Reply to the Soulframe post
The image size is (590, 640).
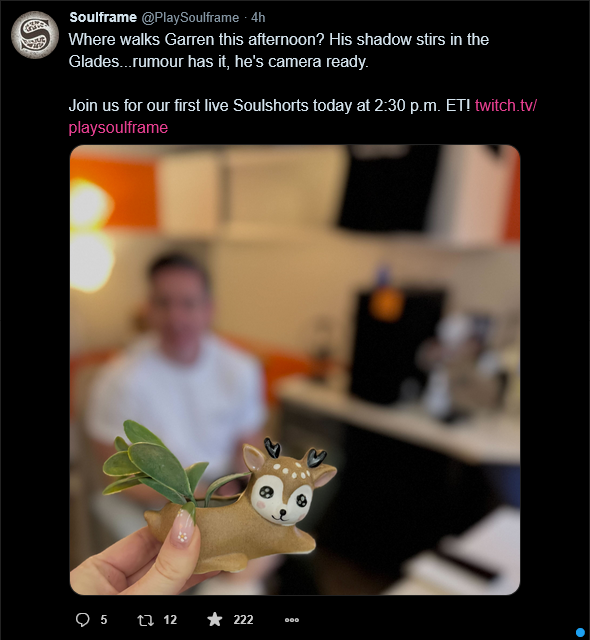pyautogui.click(x=82, y=620)
